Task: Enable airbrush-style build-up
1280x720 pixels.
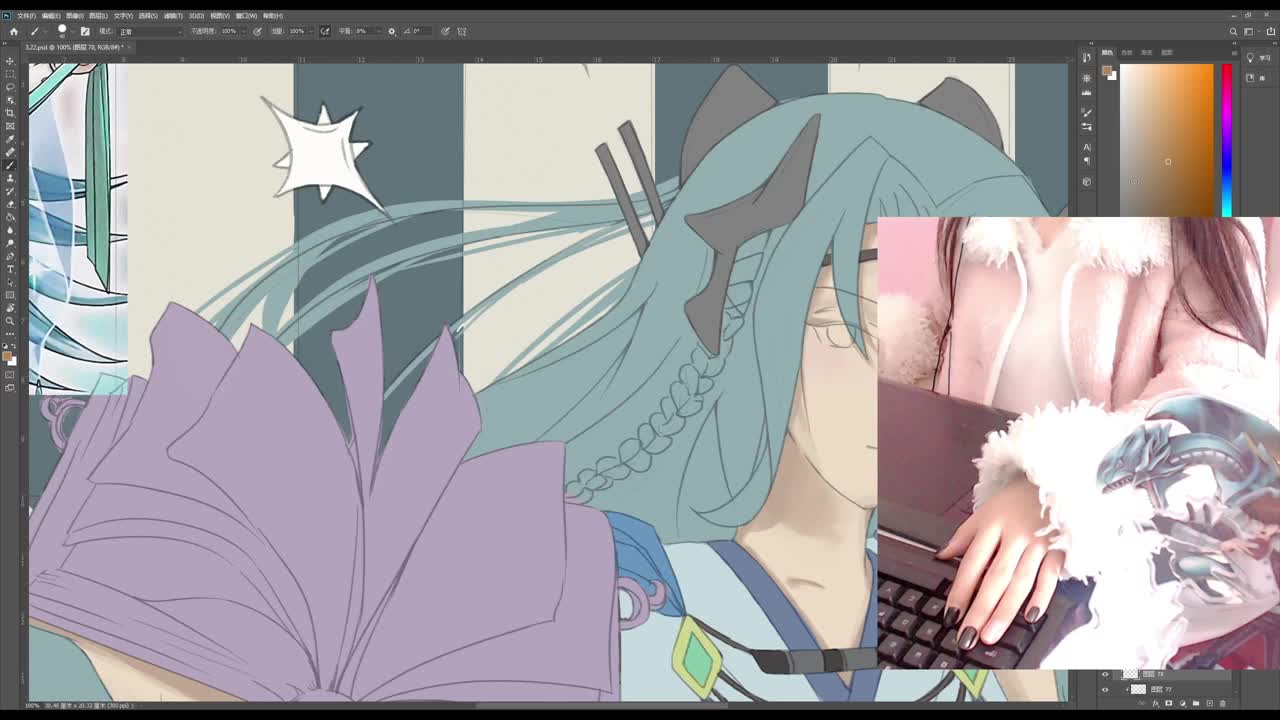Action: (x=325, y=31)
